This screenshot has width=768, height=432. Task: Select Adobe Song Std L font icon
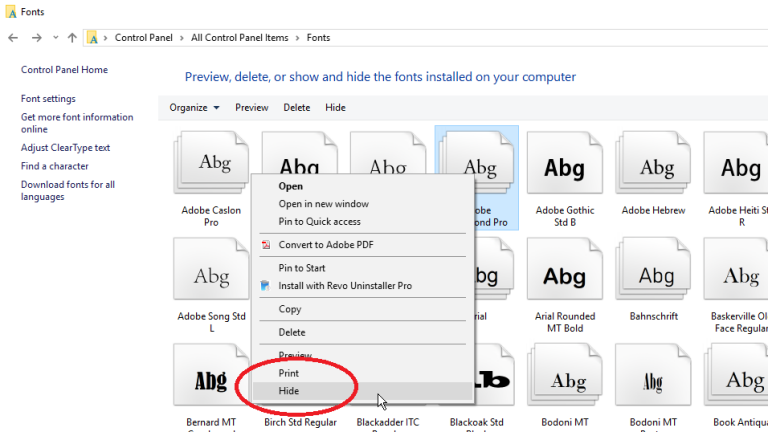[211, 269]
